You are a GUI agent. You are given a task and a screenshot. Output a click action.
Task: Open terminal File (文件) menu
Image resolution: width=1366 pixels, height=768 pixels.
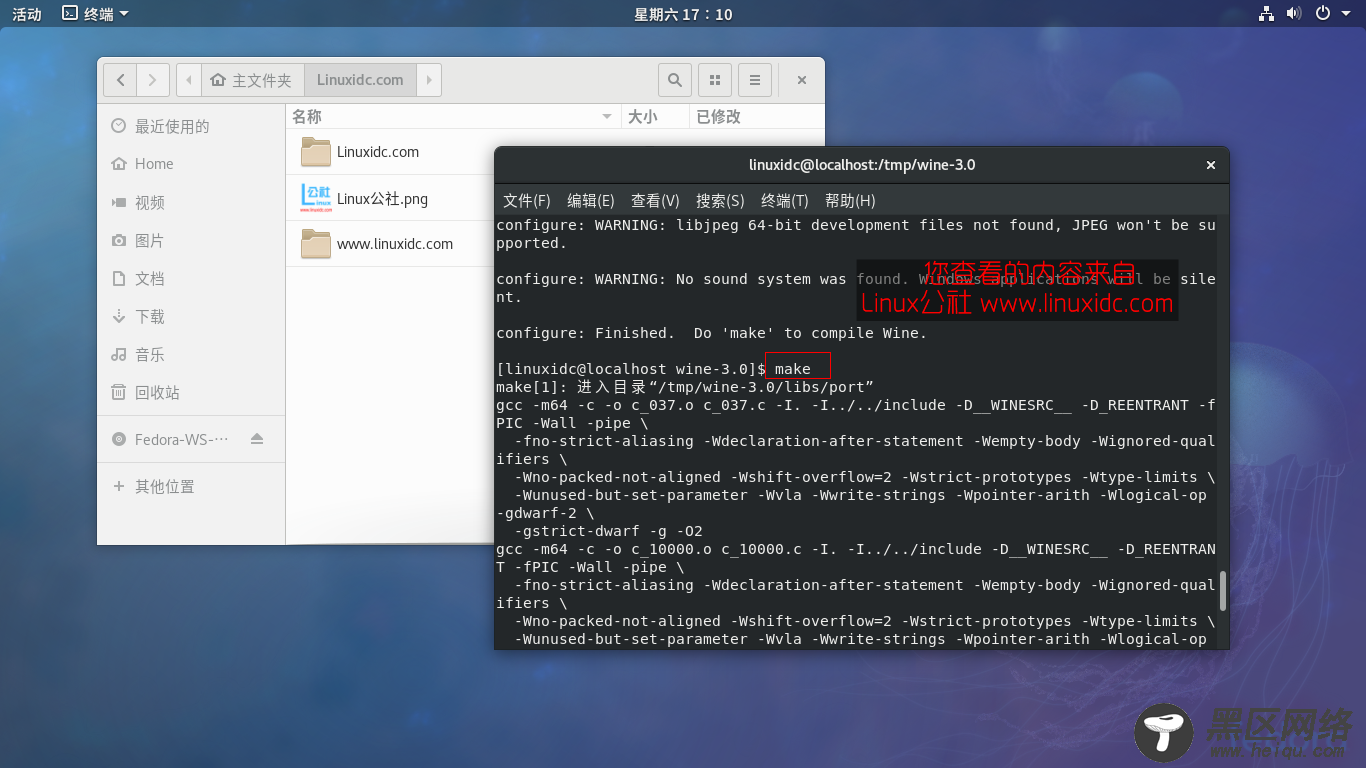pyautogui.click(x=527, y=200)
